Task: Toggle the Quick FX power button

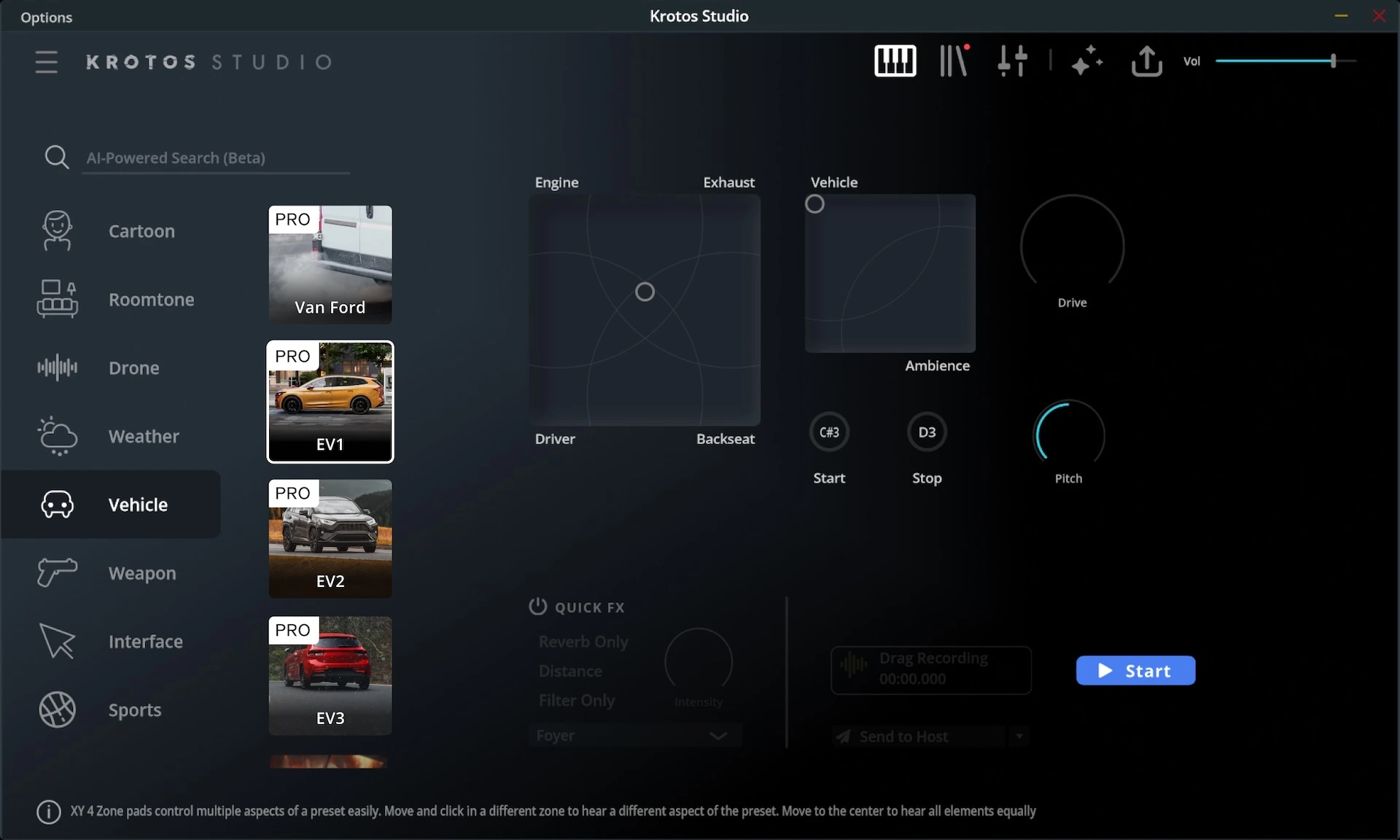Action: 537,607
